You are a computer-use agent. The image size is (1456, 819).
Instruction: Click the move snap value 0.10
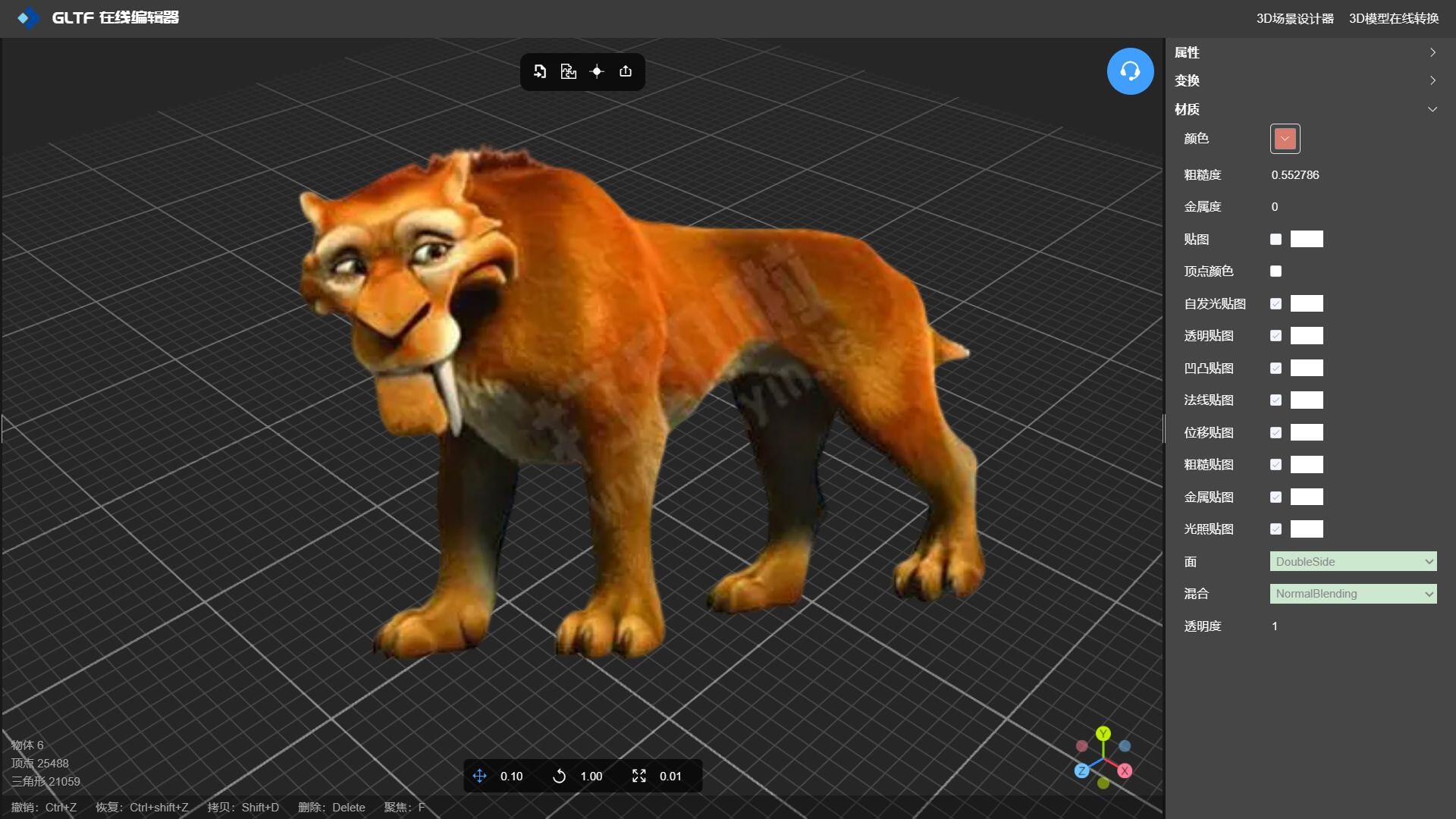(511, 776)
